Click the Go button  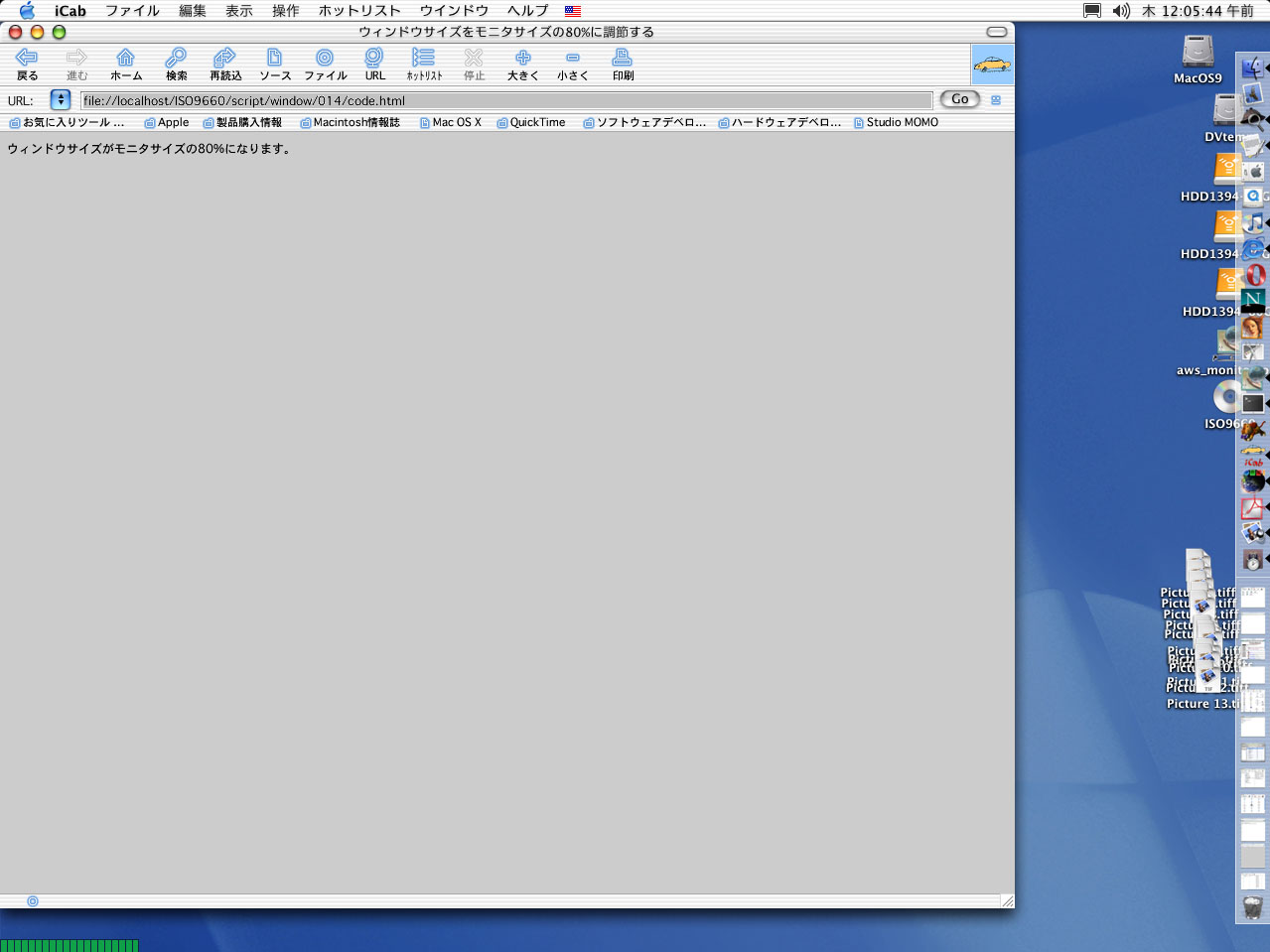tap(960, 99)
